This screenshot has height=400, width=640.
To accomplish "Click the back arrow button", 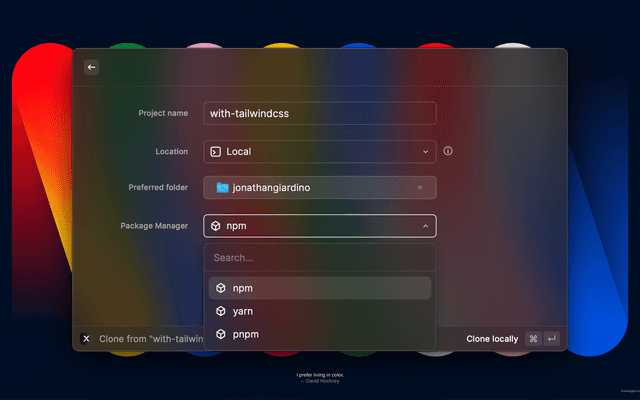I will click(x=91, y=67).
